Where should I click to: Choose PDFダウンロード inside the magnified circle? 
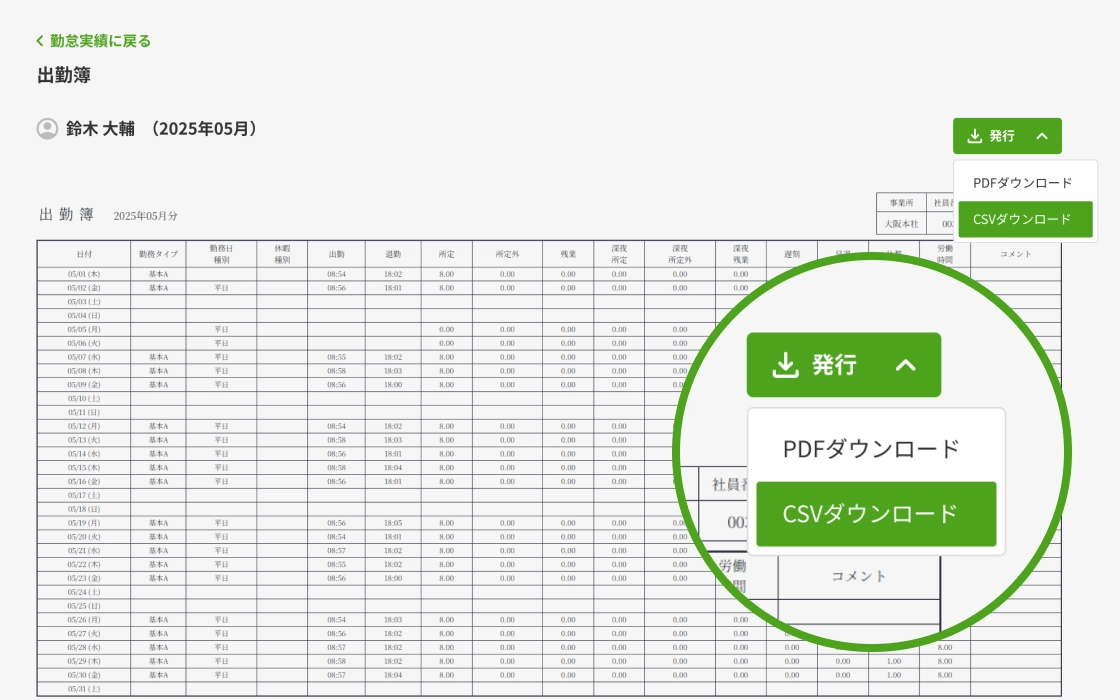871,449
